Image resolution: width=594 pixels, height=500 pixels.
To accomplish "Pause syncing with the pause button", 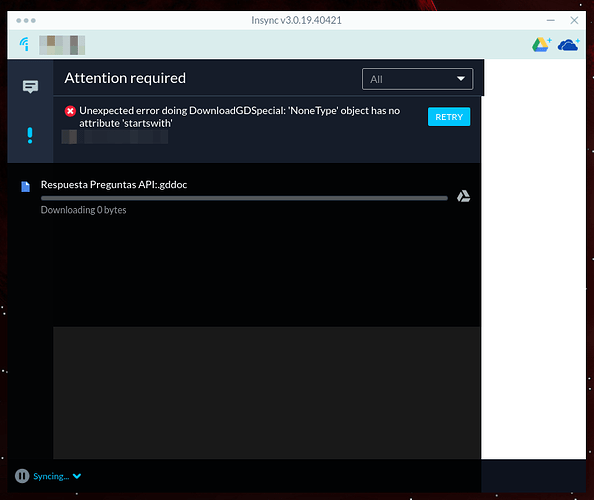I will click(x=22, y=476).
